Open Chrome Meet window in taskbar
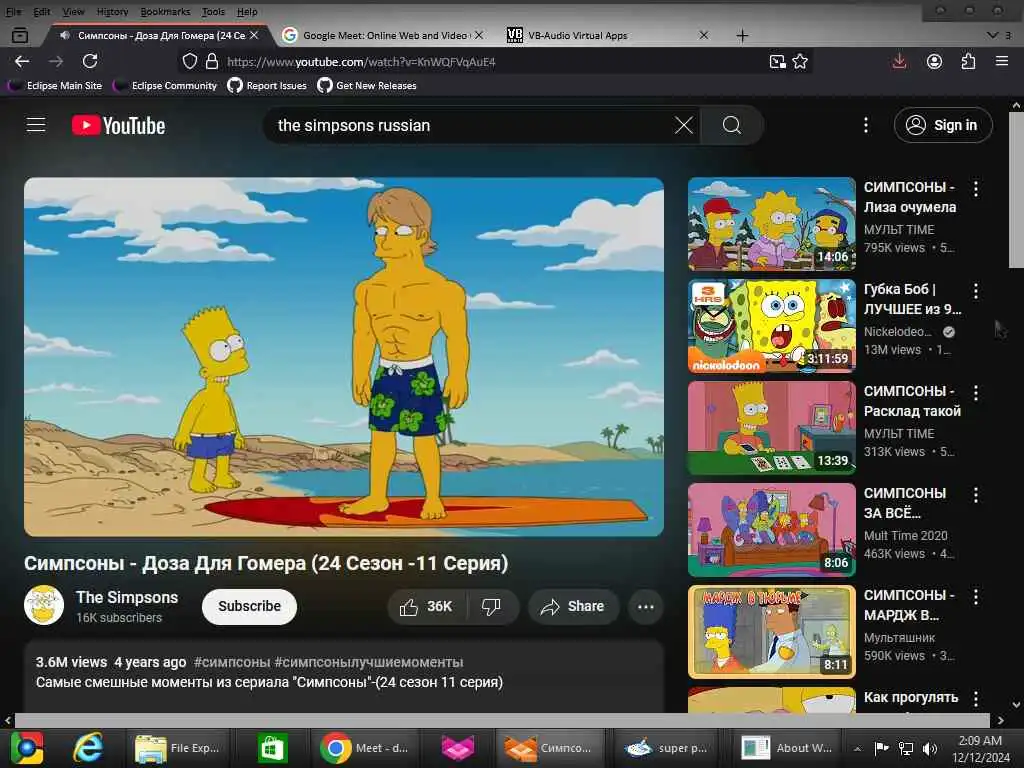1024x768 pixels. pyautogui.click(x=365, y=748)
